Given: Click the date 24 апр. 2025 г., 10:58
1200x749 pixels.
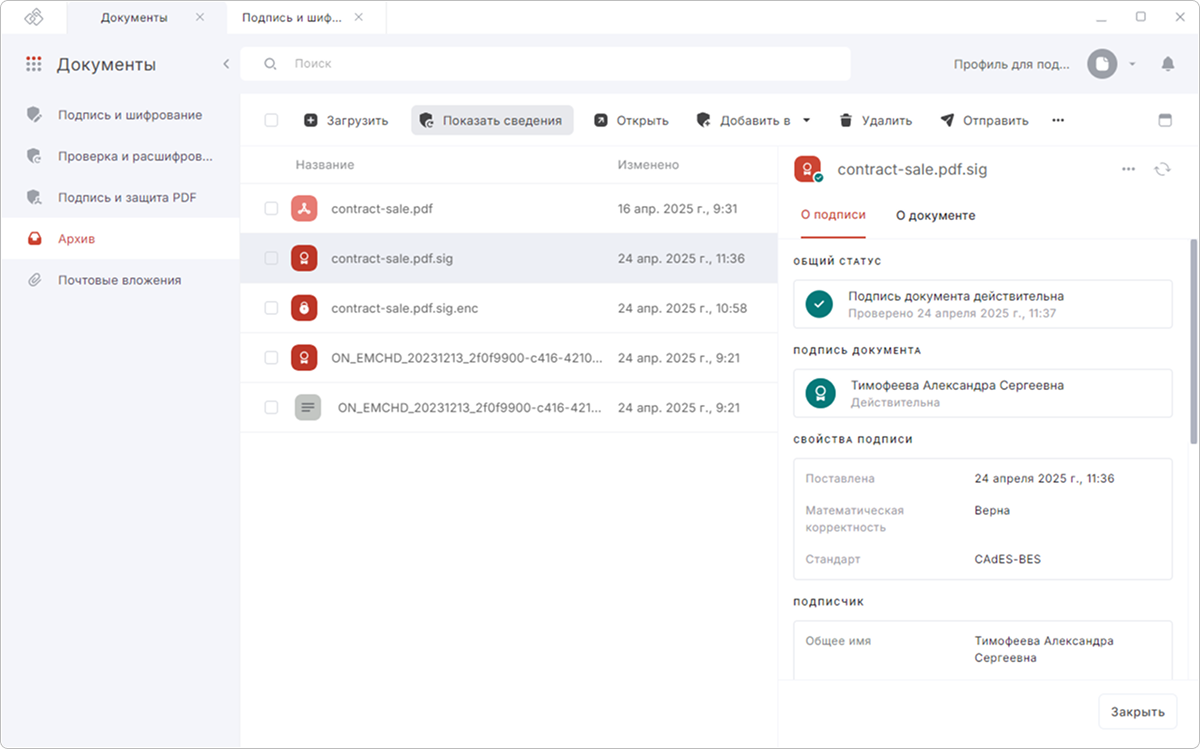Looking at the screenshot, I should click(x=682, y=308).
